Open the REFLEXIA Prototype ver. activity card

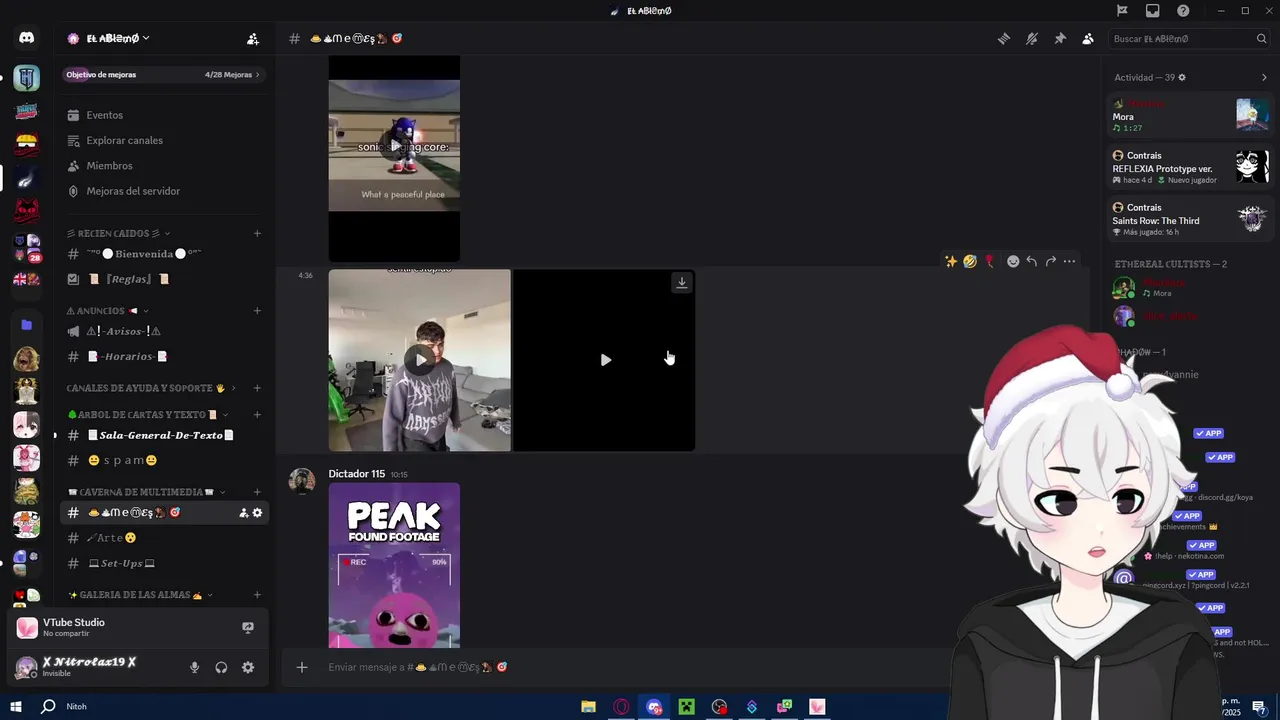click(1190, 168)
